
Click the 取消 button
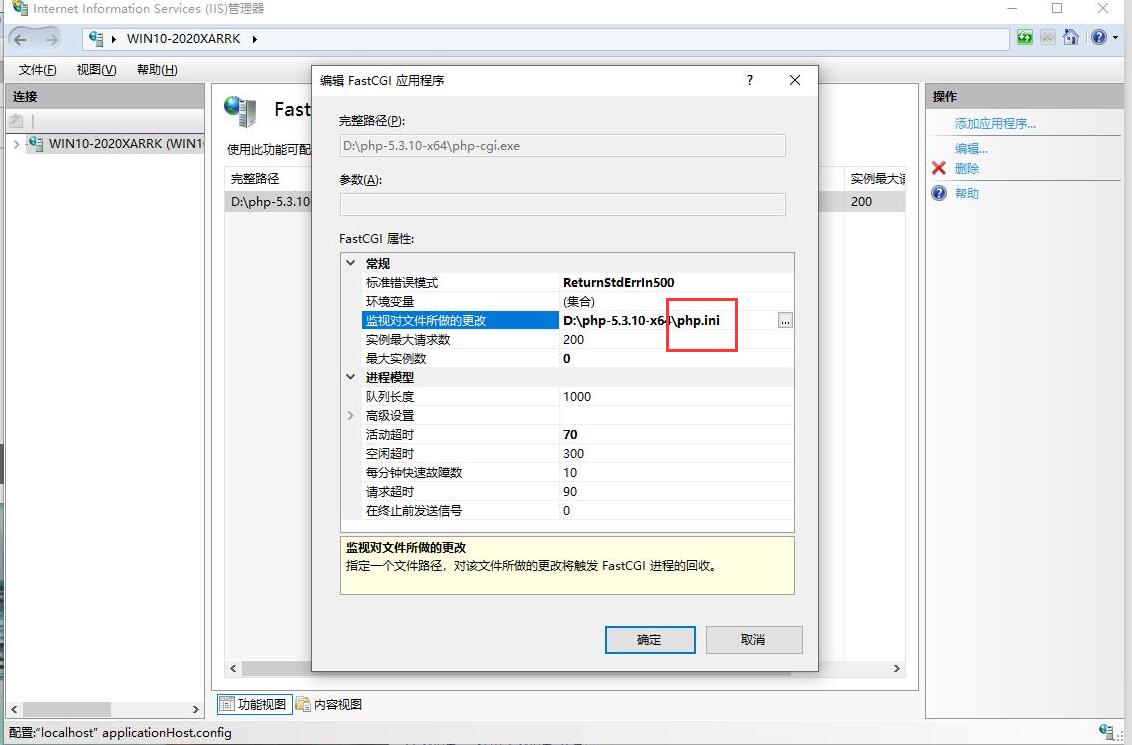pyautogui.click(x=754, y=640)
